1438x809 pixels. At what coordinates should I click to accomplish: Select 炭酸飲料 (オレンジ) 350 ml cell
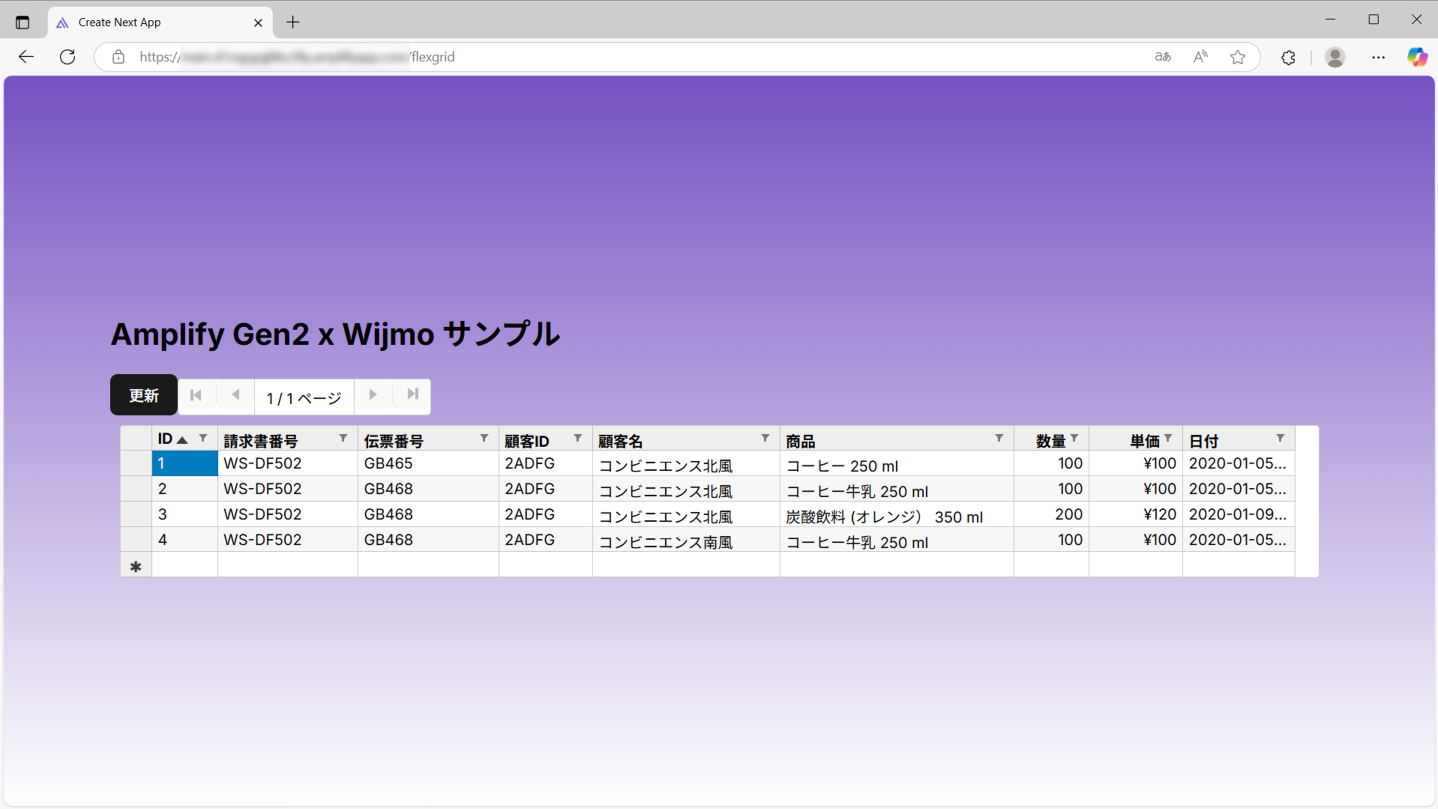[x=896, y=515]
